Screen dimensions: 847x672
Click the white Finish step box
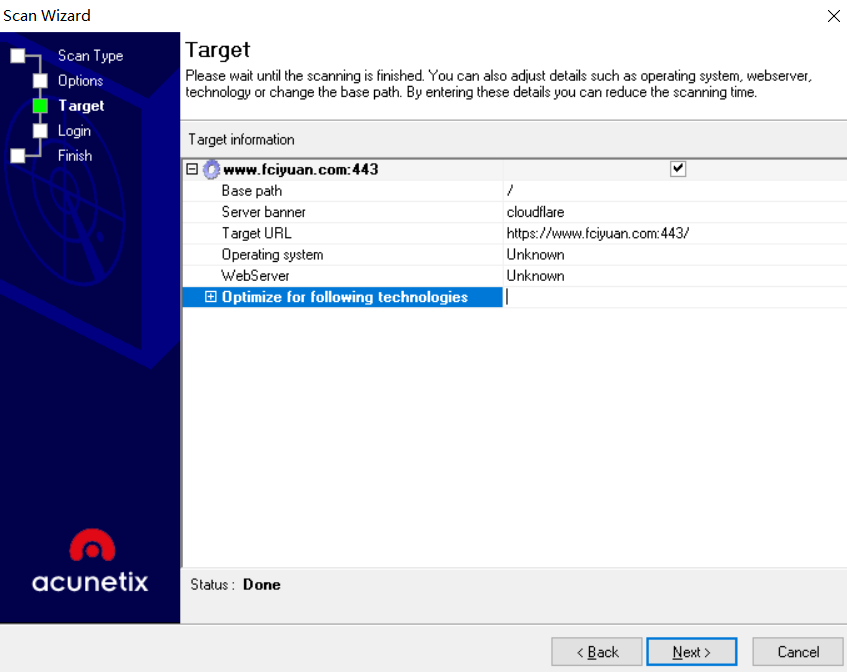coord(18,156)
